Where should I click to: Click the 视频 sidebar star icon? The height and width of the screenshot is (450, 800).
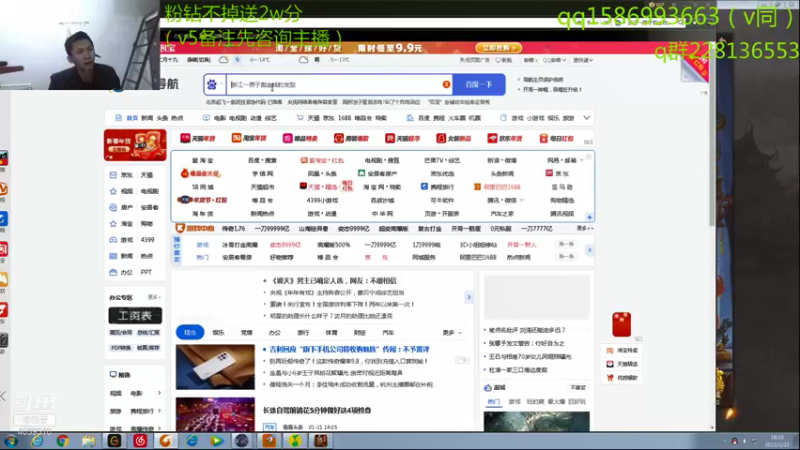pos(113,191)
